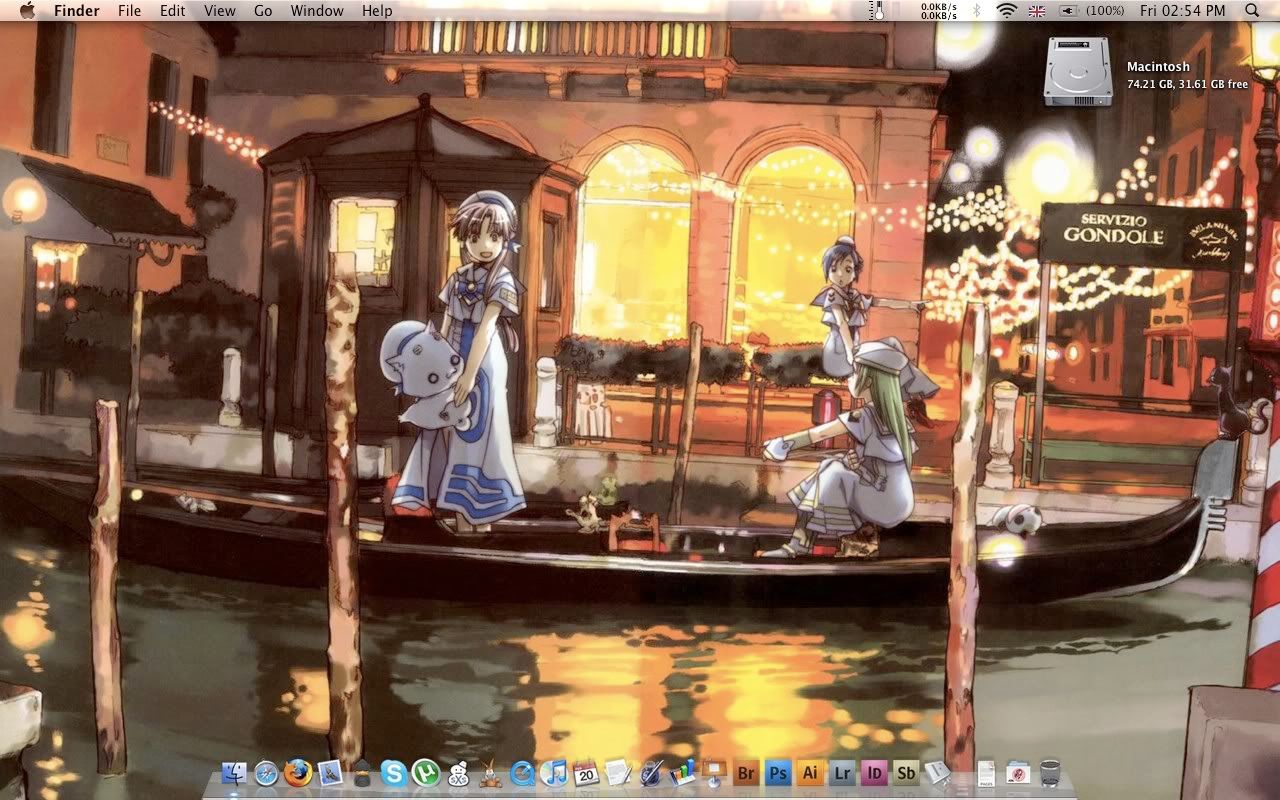Viewport: 1280px width, 800px height.
Task: Launch uTorrent from the Dock
Action: tap(425, 773)
